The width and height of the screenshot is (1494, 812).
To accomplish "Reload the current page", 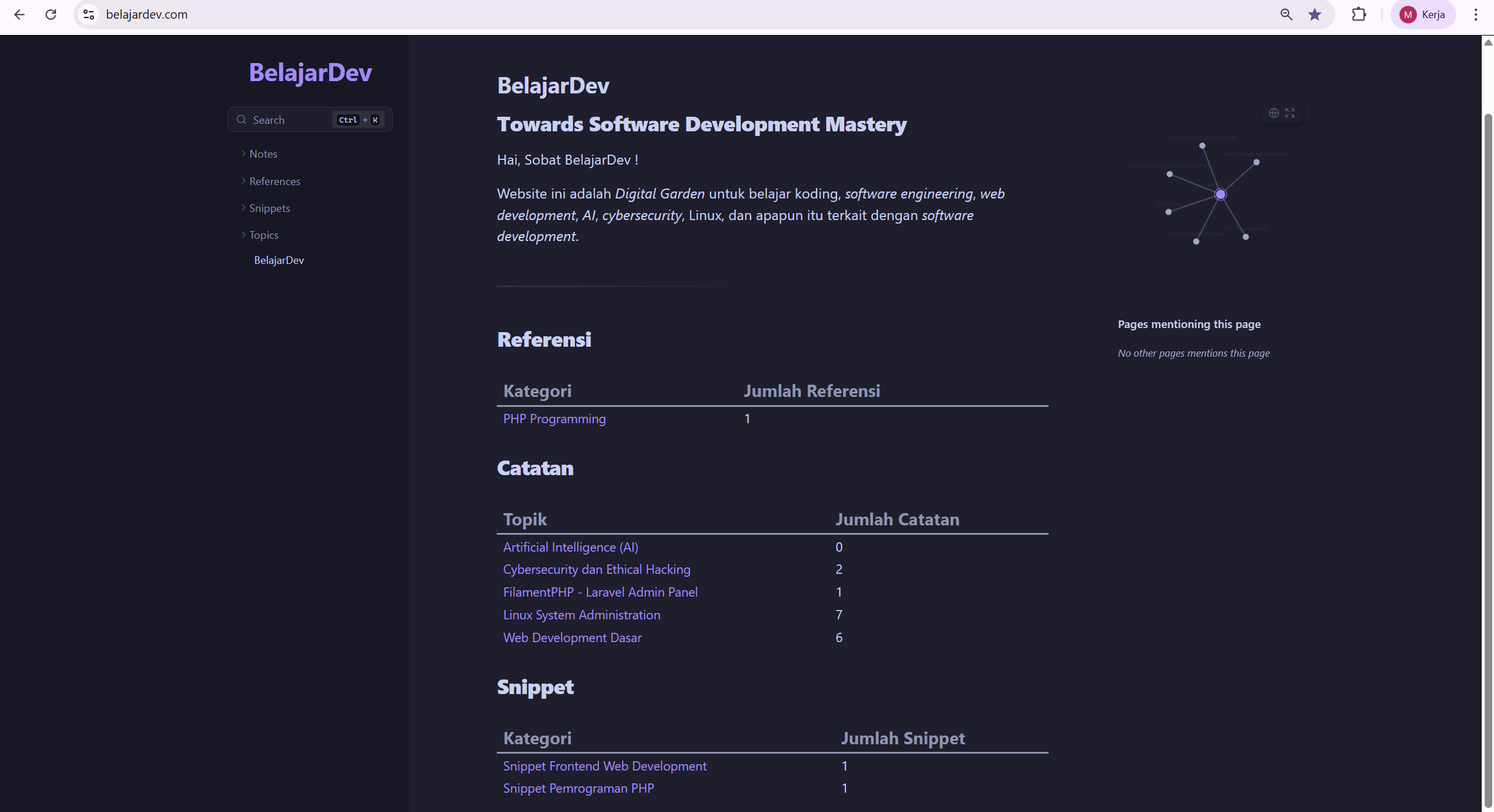I will click(51, 14).
